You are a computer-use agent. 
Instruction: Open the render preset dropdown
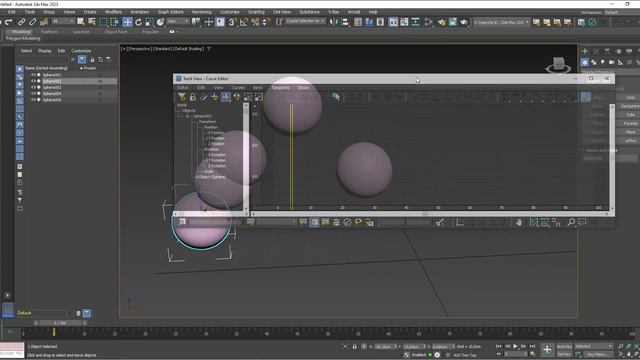point(502,22)
